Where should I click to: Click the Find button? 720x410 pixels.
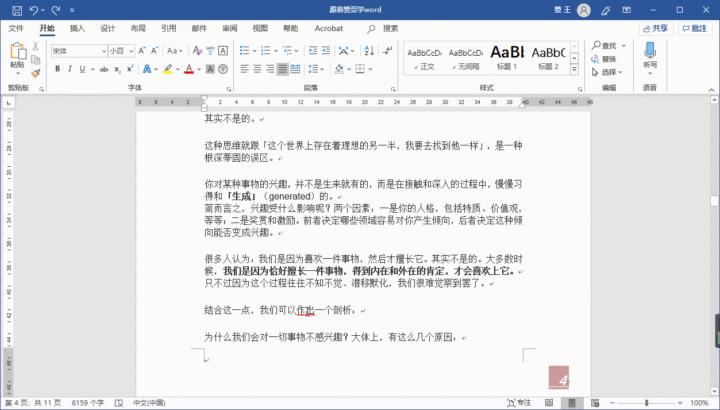click(604, 45)
